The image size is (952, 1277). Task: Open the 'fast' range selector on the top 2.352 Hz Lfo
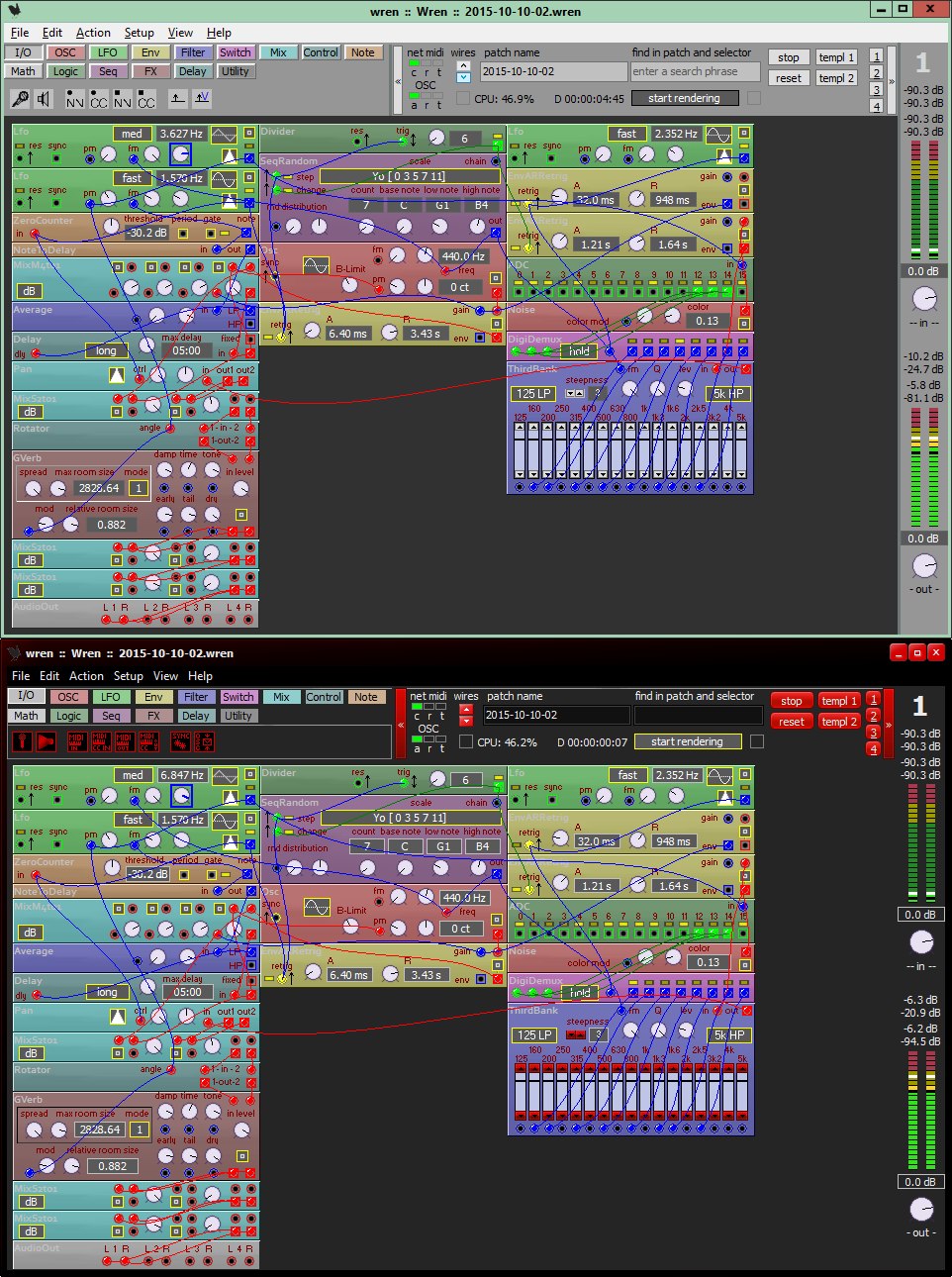[626, 134]
